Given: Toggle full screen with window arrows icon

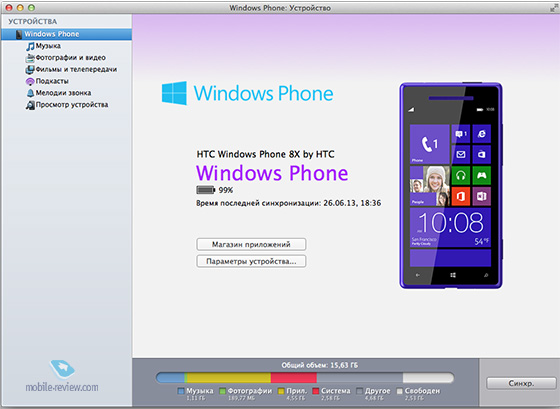Looking at the screenshot, I should coord(554,8).
